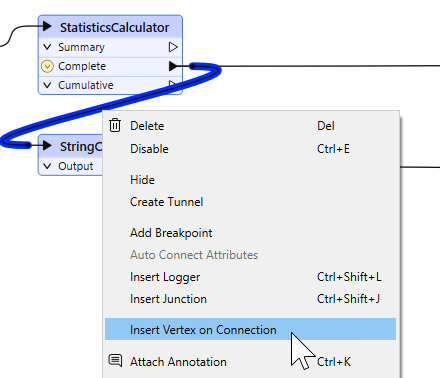Click the annotation icon beside Attach Annotation
The height and width of the screenshot is (378, 440).
coord(115,361)
